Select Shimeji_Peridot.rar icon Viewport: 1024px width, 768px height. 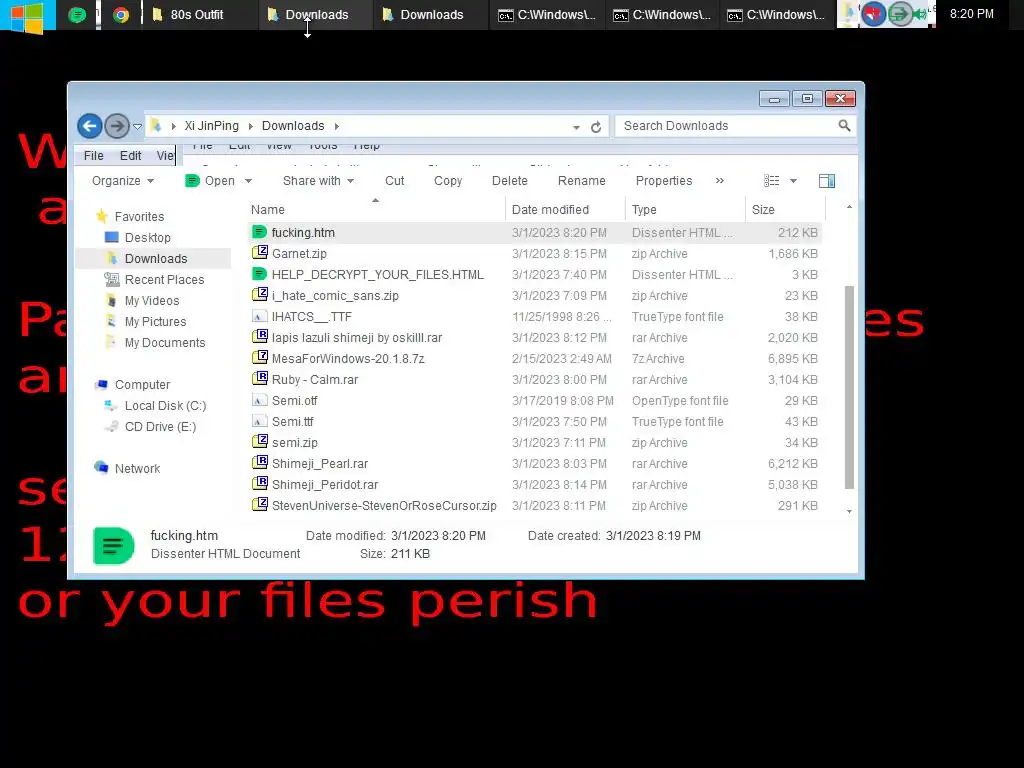click(260, 484)
